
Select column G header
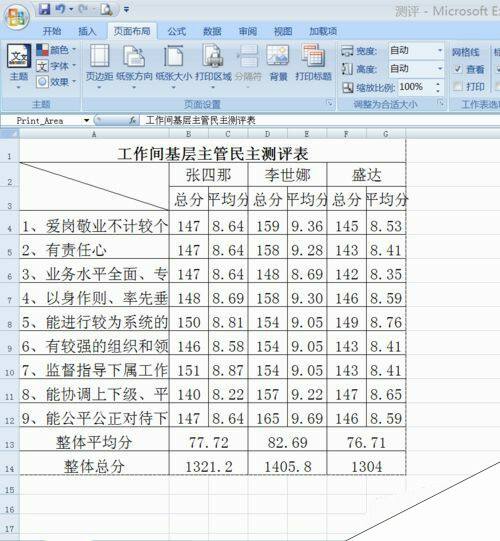coord(386,134)
